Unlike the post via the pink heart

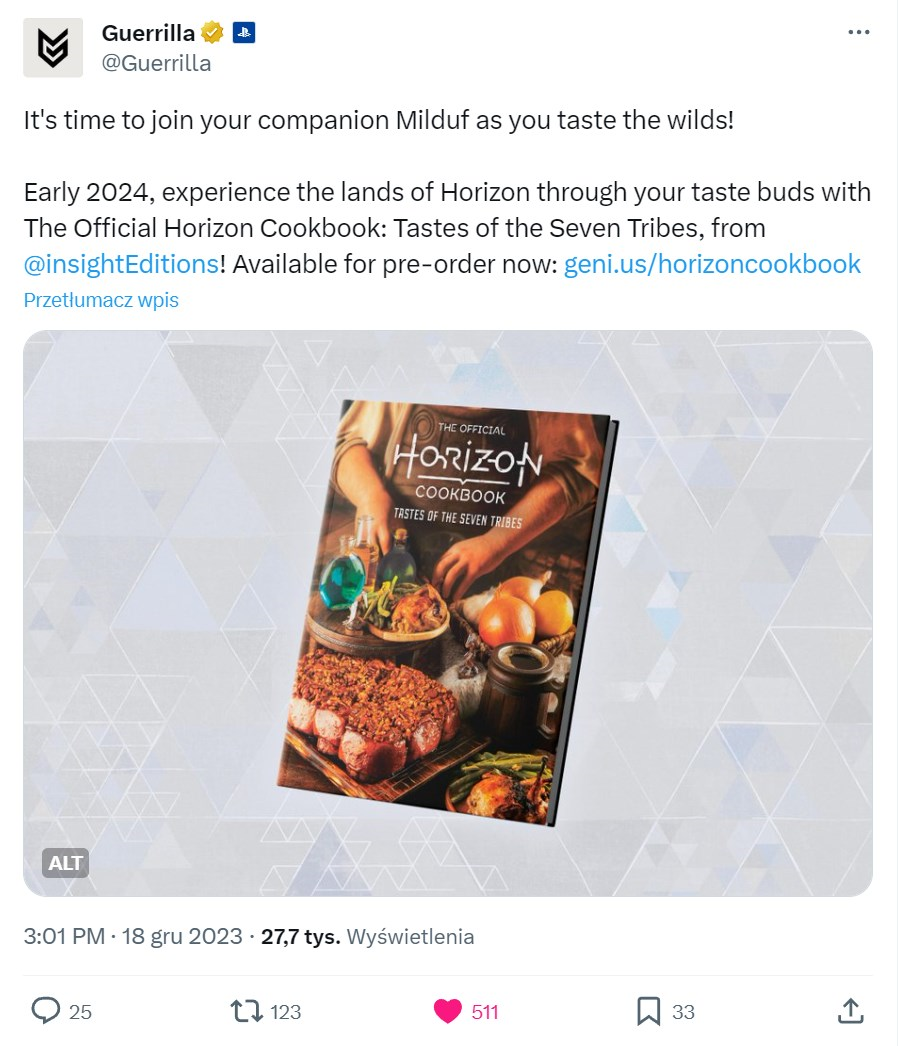point(448,1011)
